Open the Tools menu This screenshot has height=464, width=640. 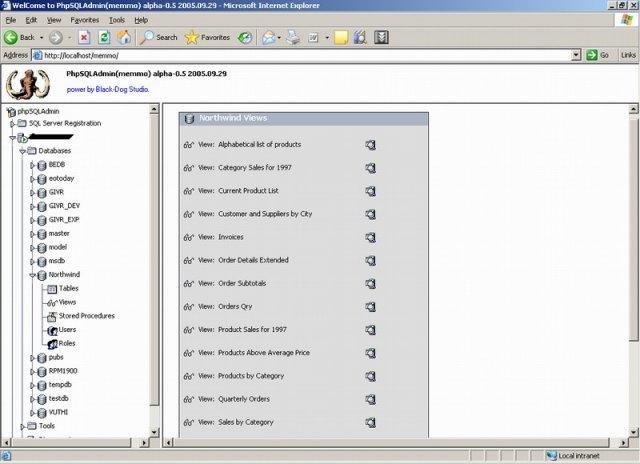tap(117, 20)
